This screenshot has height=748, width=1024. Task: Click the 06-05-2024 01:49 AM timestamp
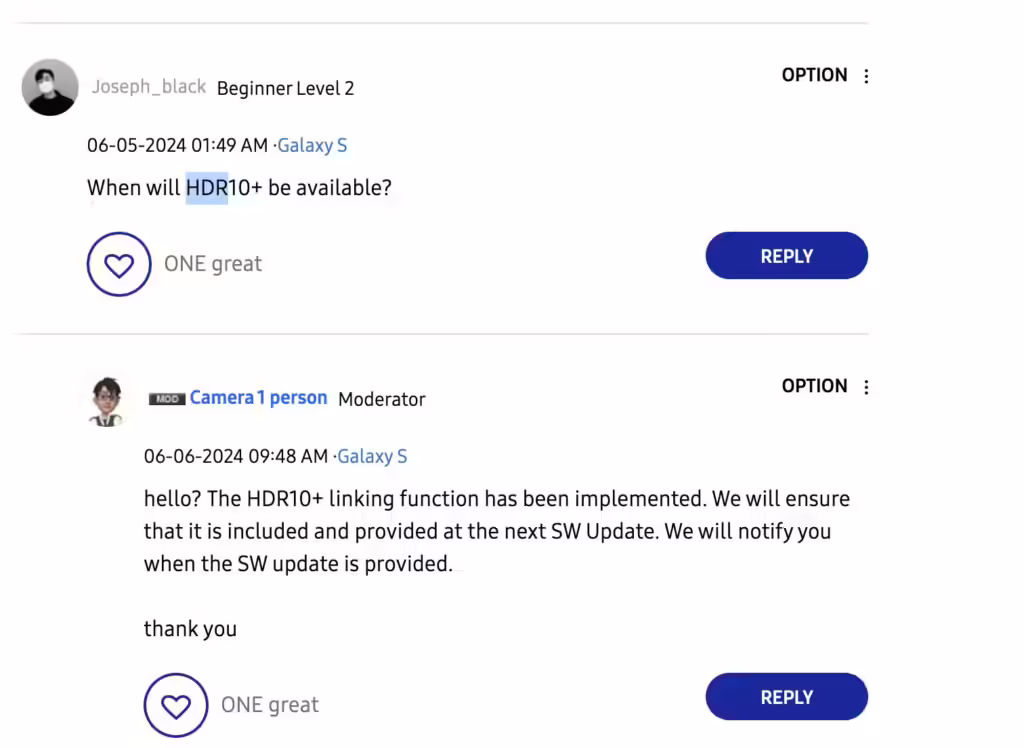177,145
